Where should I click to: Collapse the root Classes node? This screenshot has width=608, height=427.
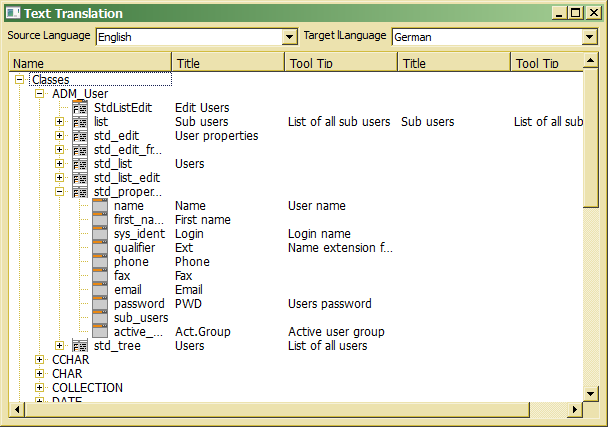20,80
